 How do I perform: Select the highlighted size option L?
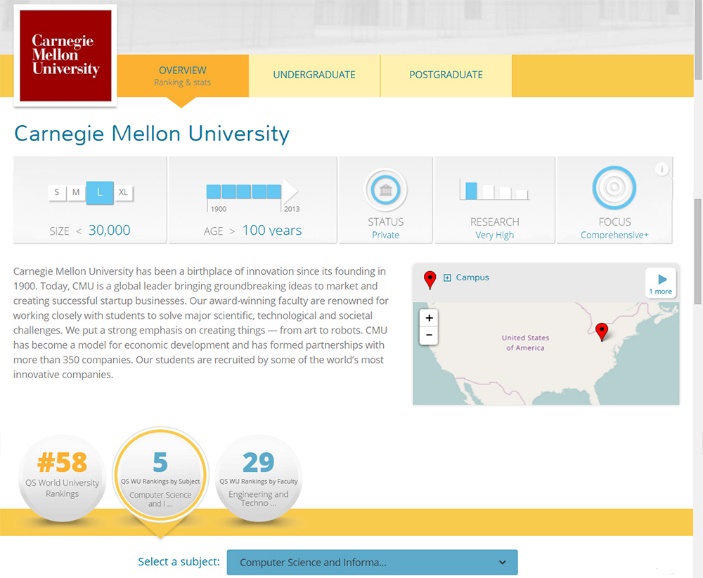100,193
